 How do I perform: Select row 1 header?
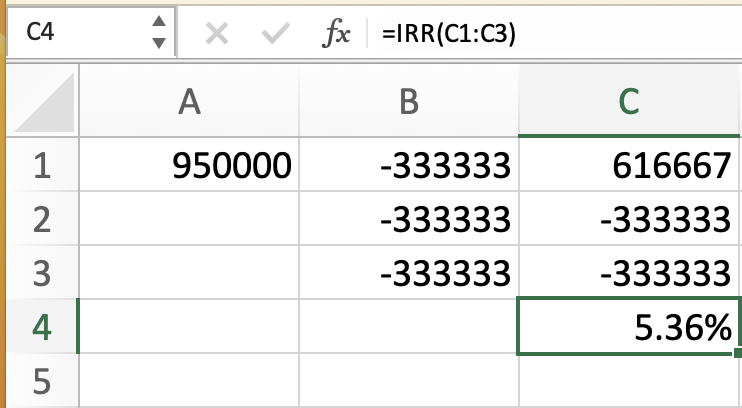pos(38,165)
